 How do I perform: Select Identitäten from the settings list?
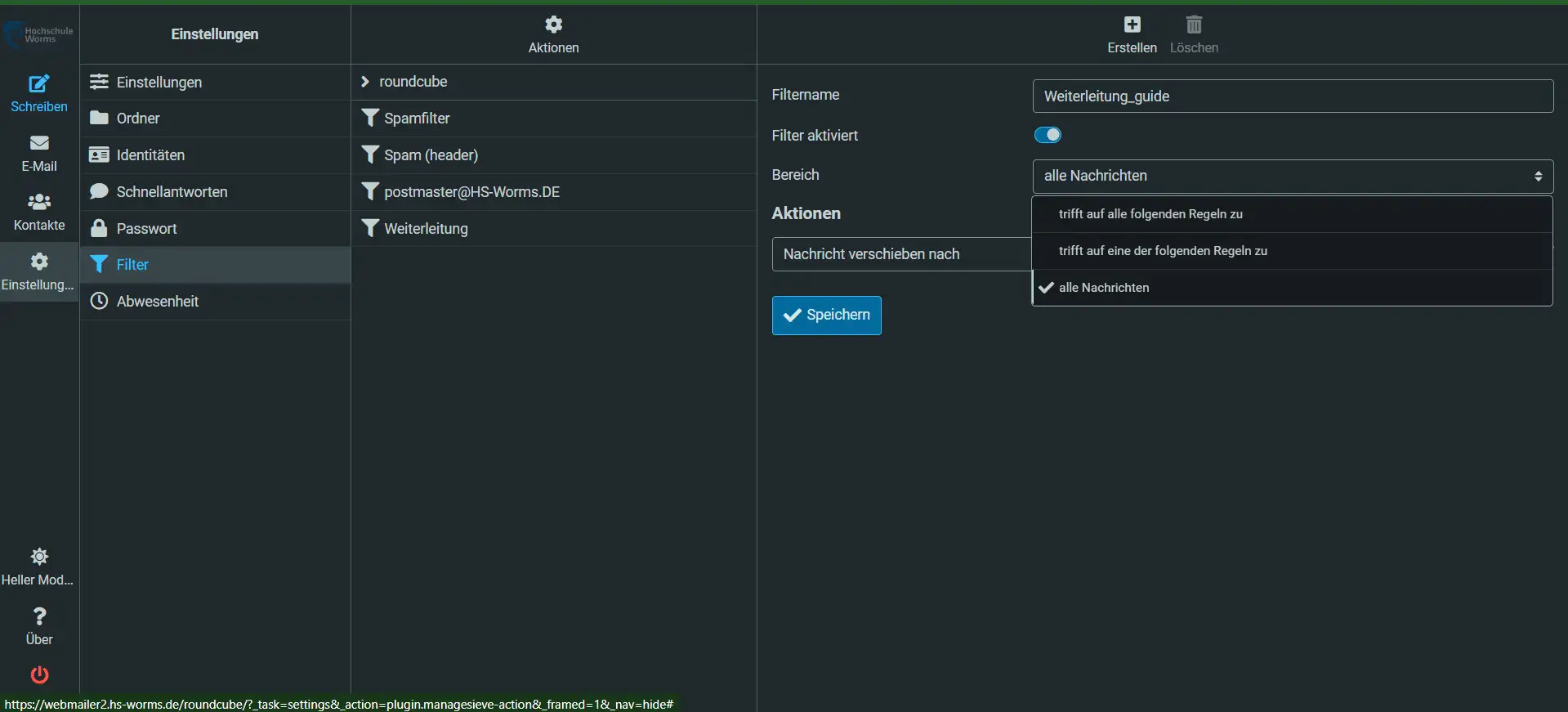coord(150,155)
